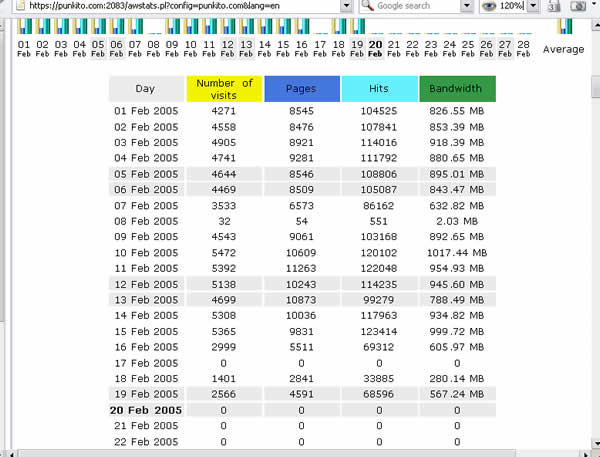Click visits value '5308'

224,315
